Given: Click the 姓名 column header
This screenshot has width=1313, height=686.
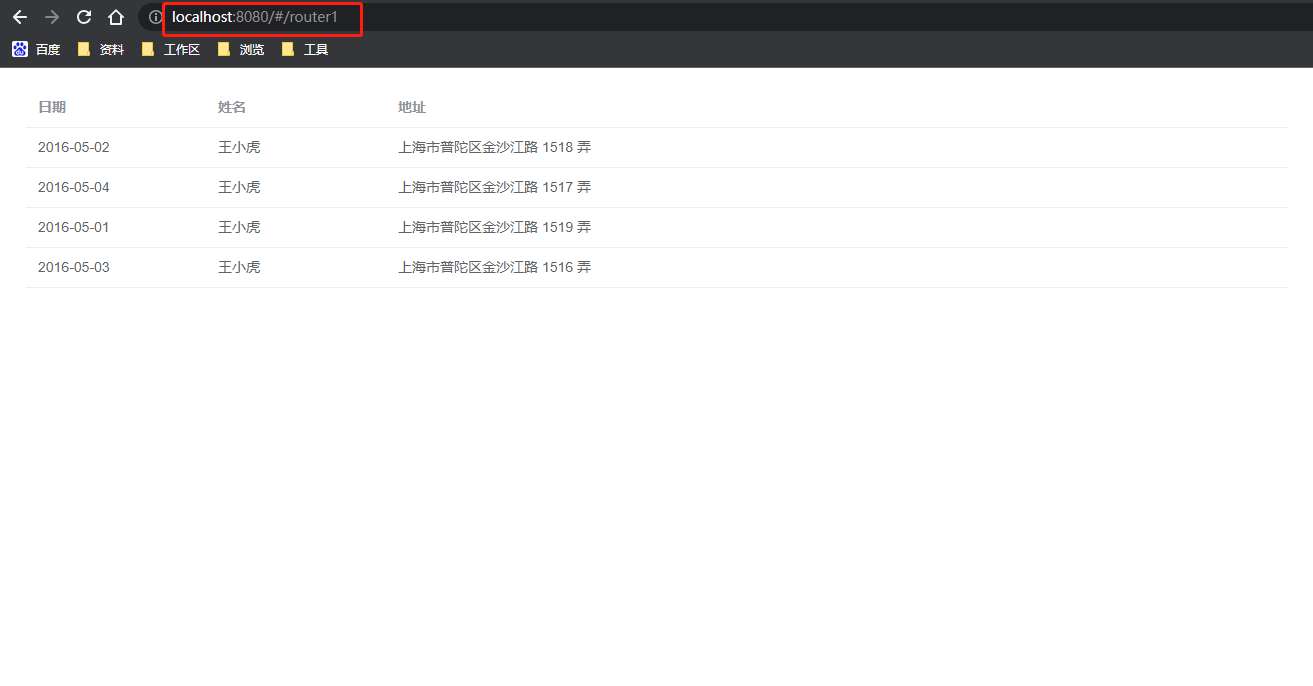Looking at the screenshot, I should (x=232, y=107).
